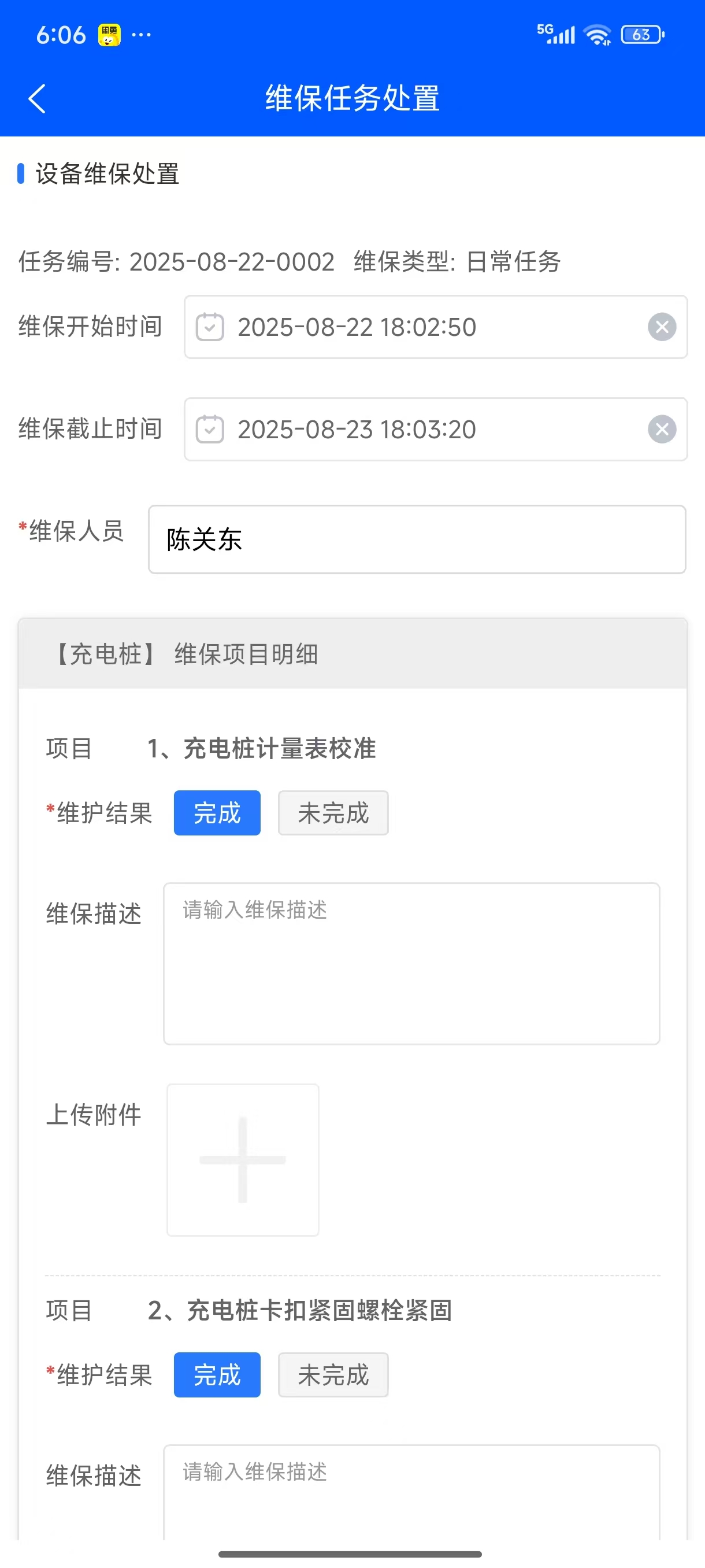Mark item 2 bolt tightening as 完成

[217, 1375]
